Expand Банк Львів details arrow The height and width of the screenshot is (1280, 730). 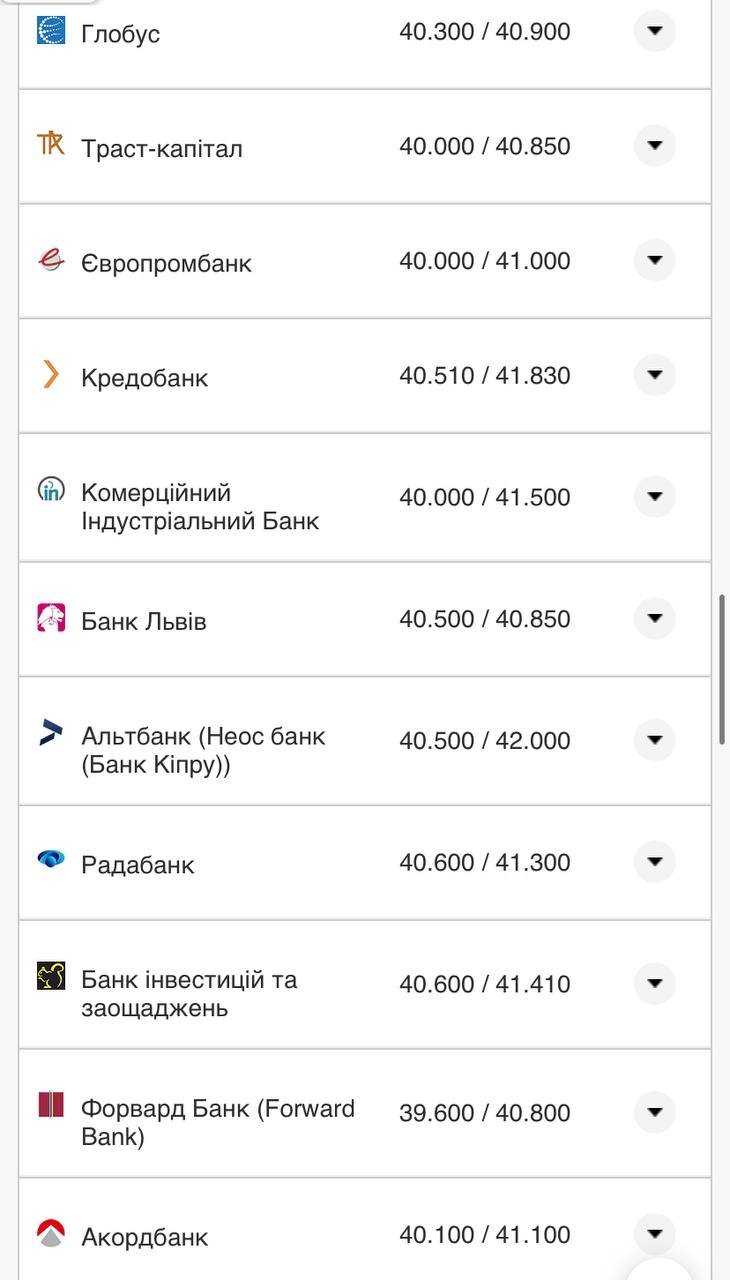(655, 618)
